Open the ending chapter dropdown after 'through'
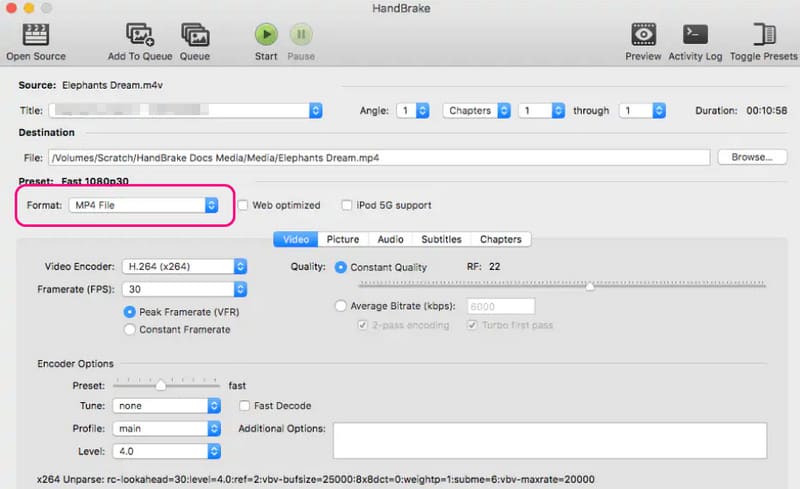This screenshot has height=489, width=800. 642,110
